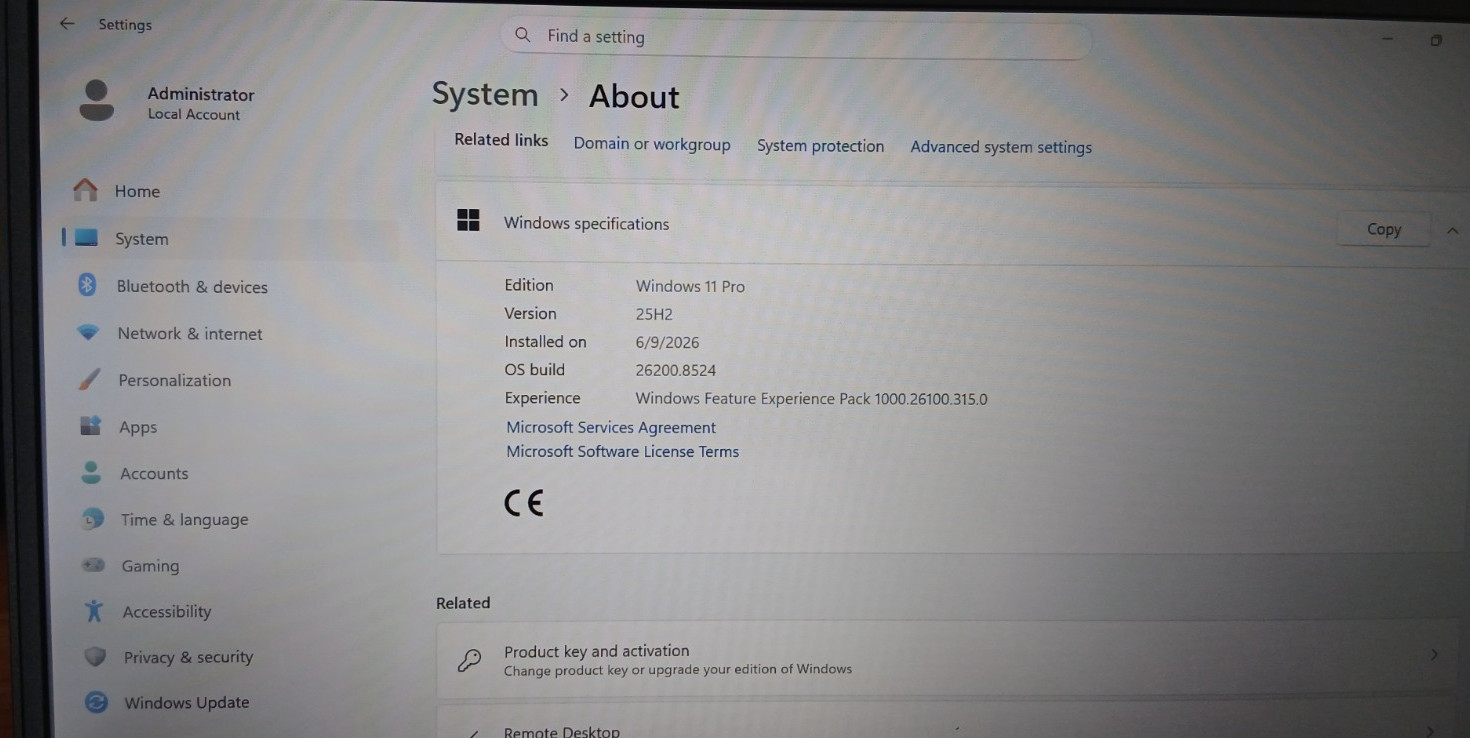
Task: Click the Accounts person icon
Action: pos(91,472)
